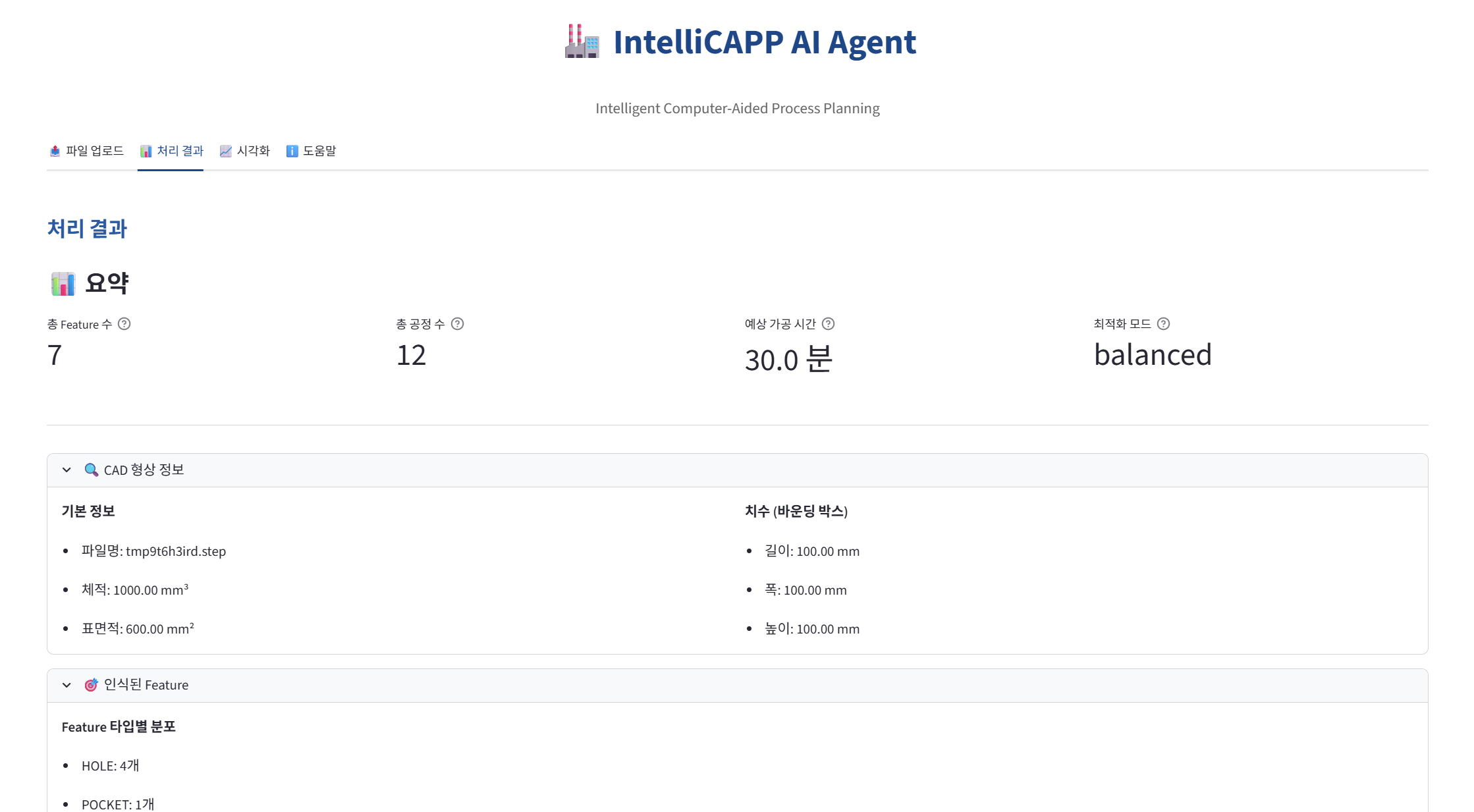The width and height of the screenshot is (1474, 812).
Task: Click the balanced optimization mode value
Action: pyautogui.click(x=1153, y=355)
